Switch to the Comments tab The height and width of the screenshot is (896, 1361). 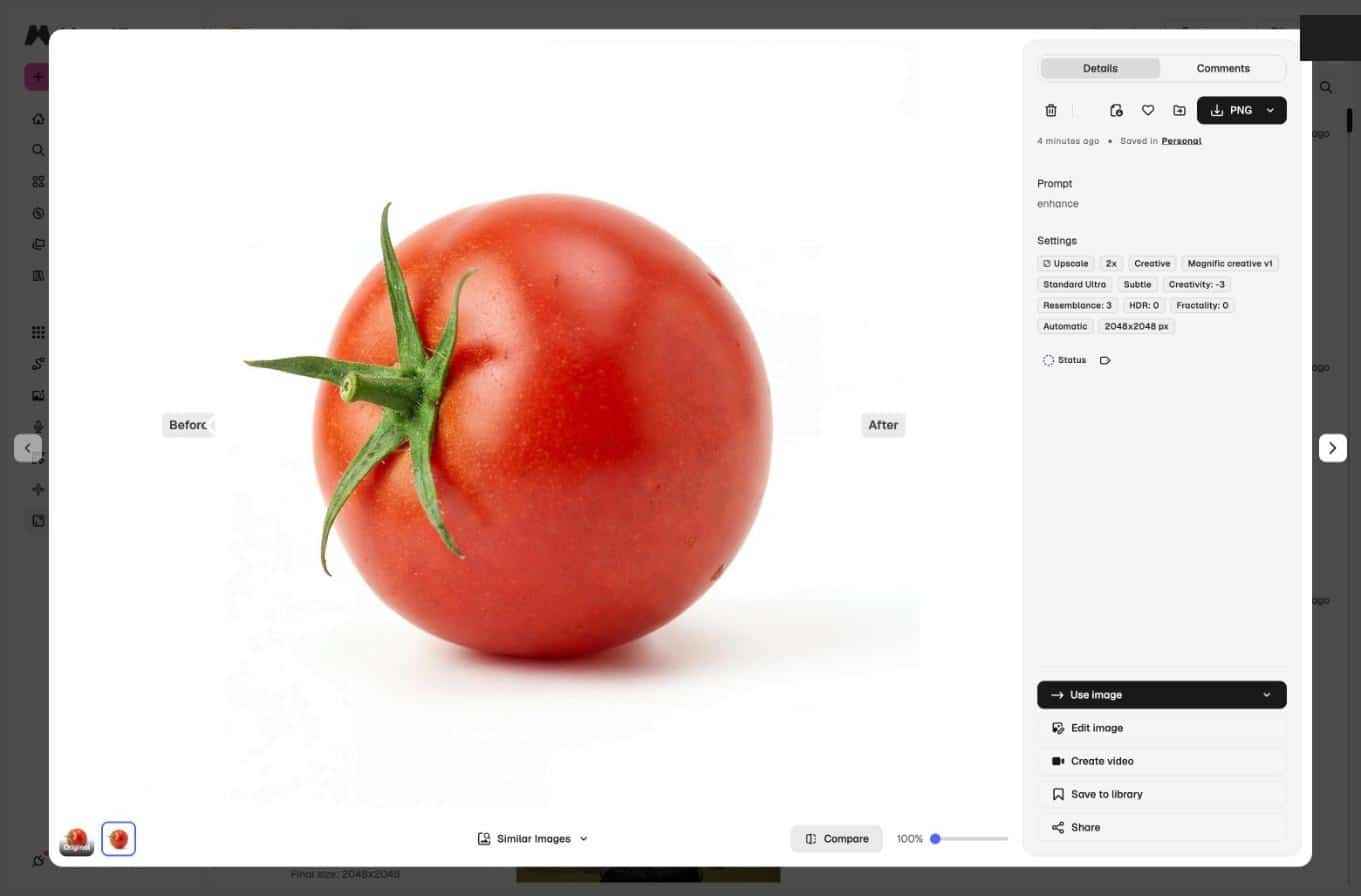click(x=1223, y=68)
